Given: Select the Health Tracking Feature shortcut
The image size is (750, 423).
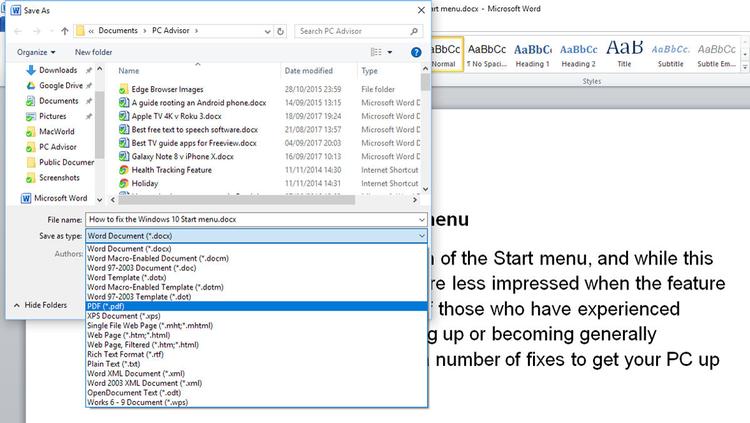Looking at the screenshot, I should point(172,170).
